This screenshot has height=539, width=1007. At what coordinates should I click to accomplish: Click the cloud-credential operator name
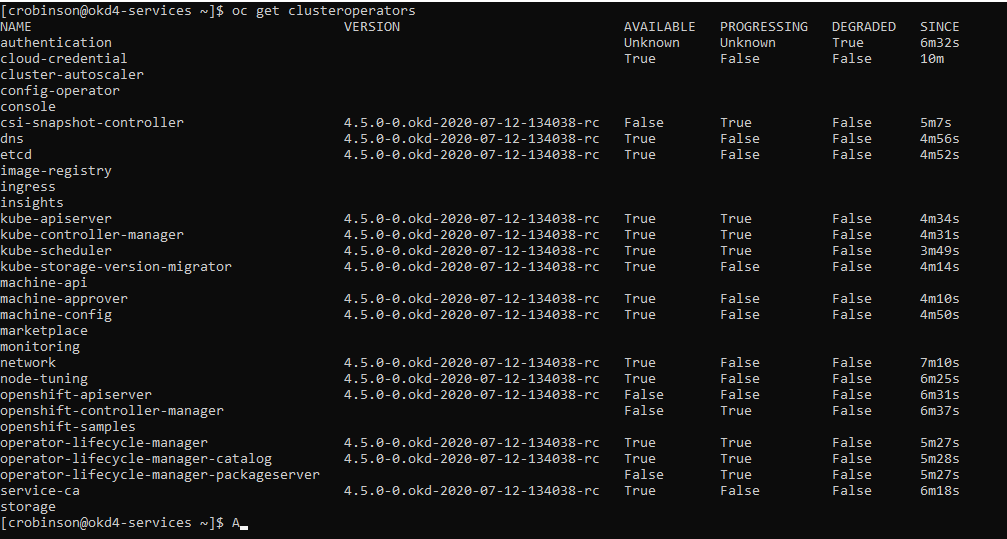click(64, 59)
